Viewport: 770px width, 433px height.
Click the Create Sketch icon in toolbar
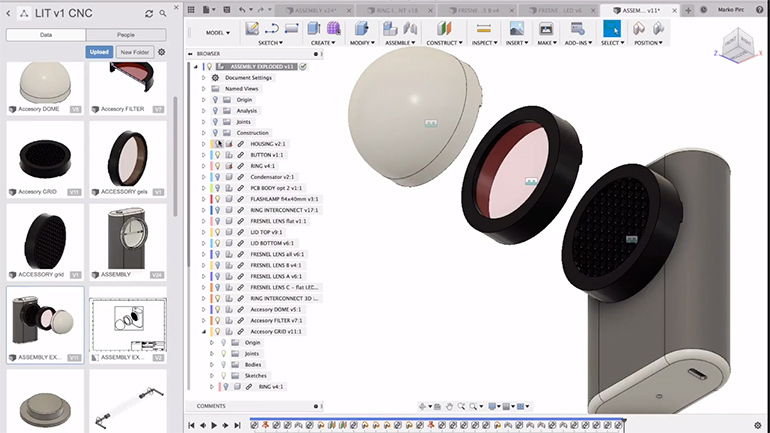point(252,28)
